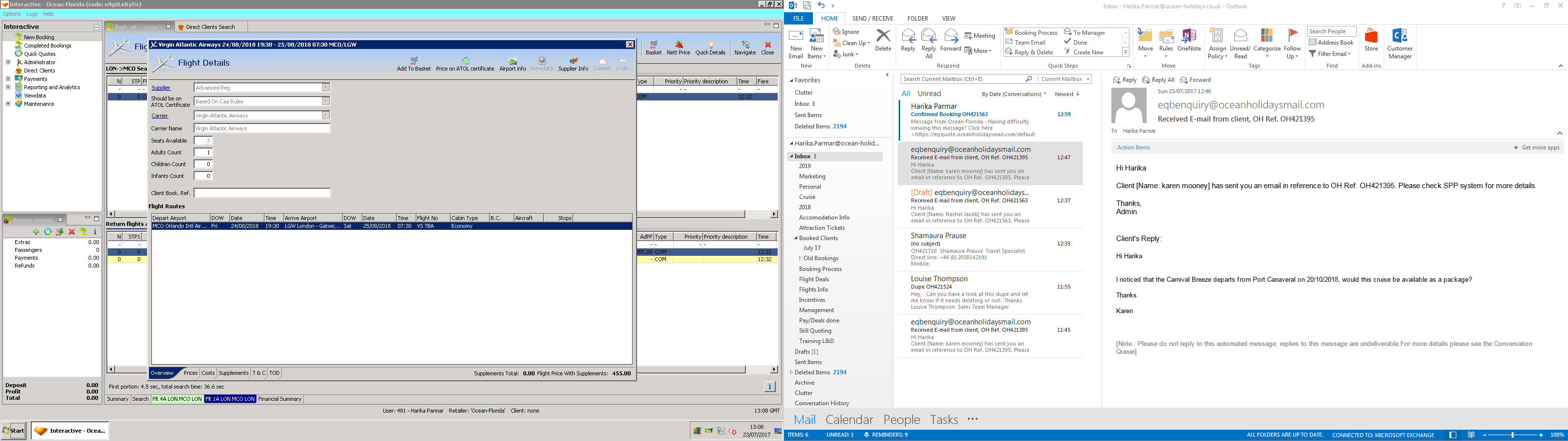Open the FILE tab in Outlook
1568x441 pixels.
[798, 18]
